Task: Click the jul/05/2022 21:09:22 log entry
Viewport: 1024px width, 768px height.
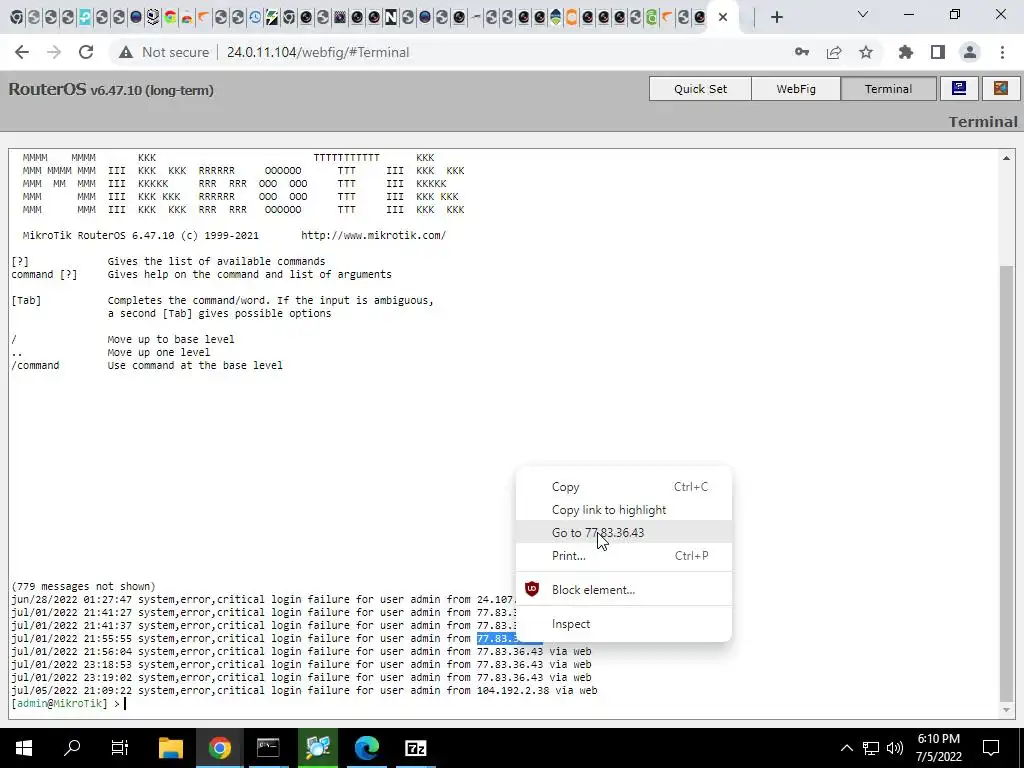Action: 304,690
